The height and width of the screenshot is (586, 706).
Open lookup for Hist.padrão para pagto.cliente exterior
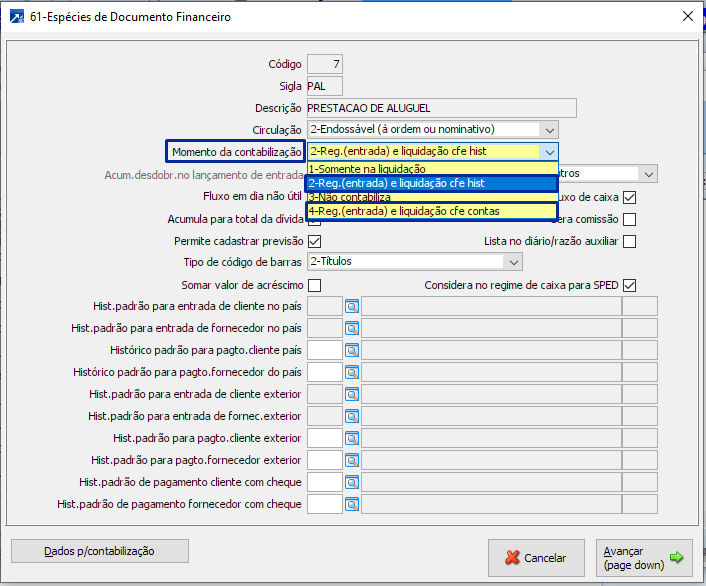[352, 438]
